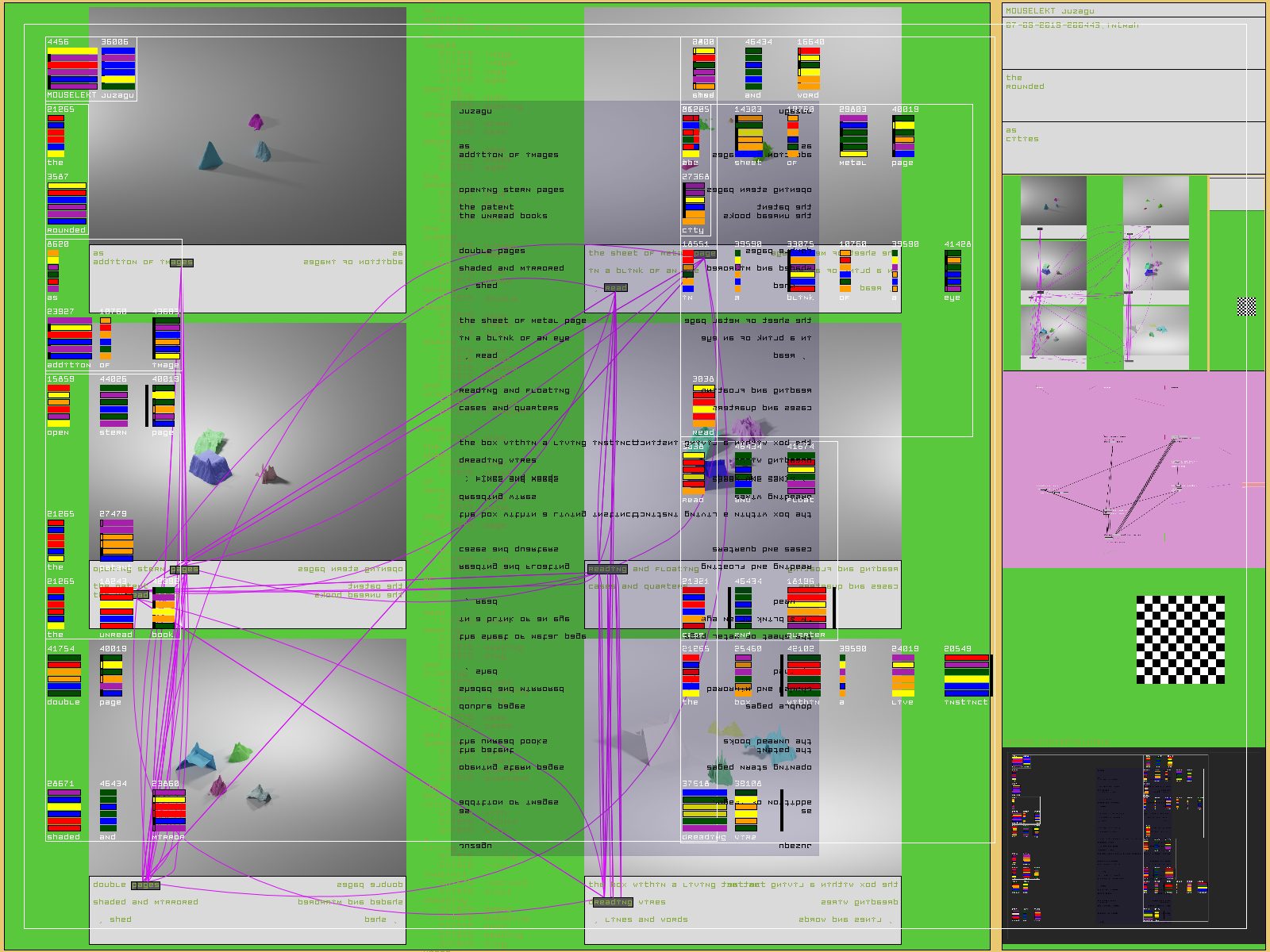
Task: Click the MOUSELEKT color bar stack
Action: click(72, 69)
